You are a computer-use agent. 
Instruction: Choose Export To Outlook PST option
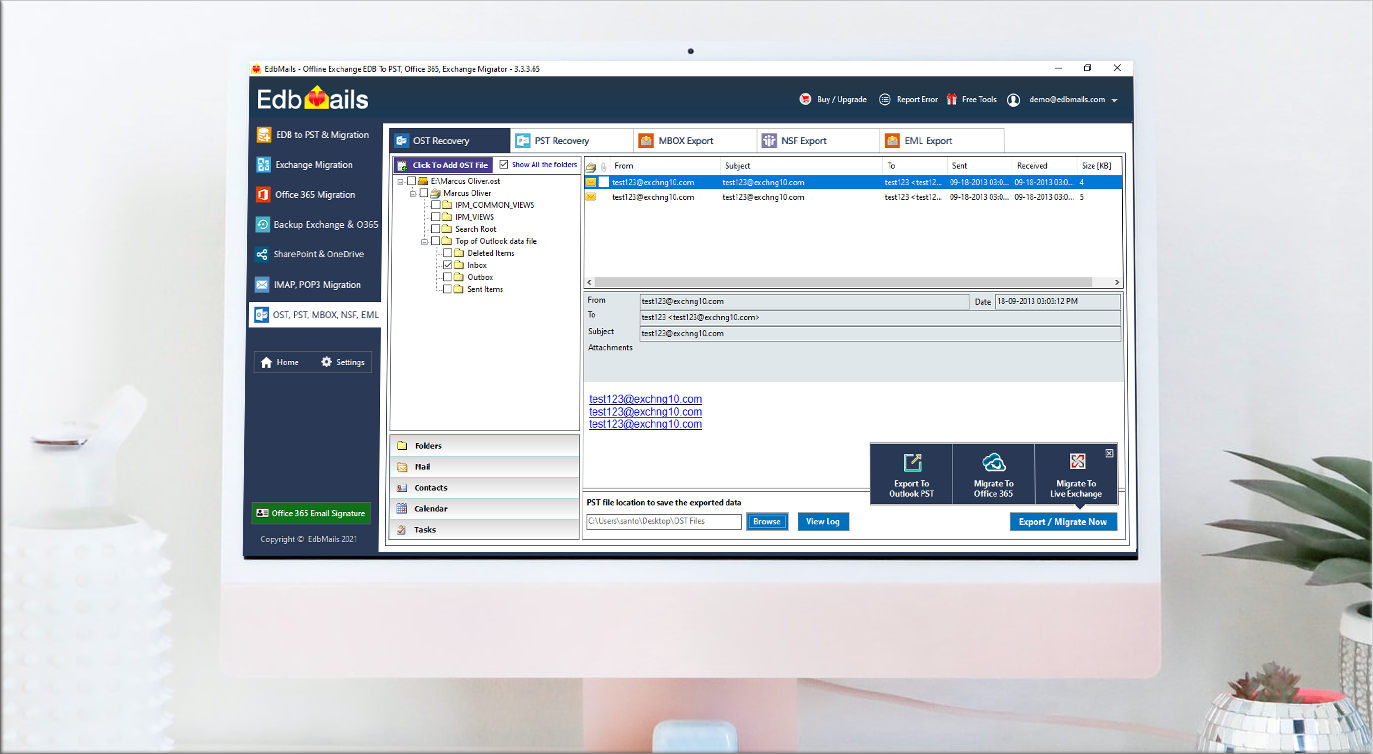coord(911,474)
